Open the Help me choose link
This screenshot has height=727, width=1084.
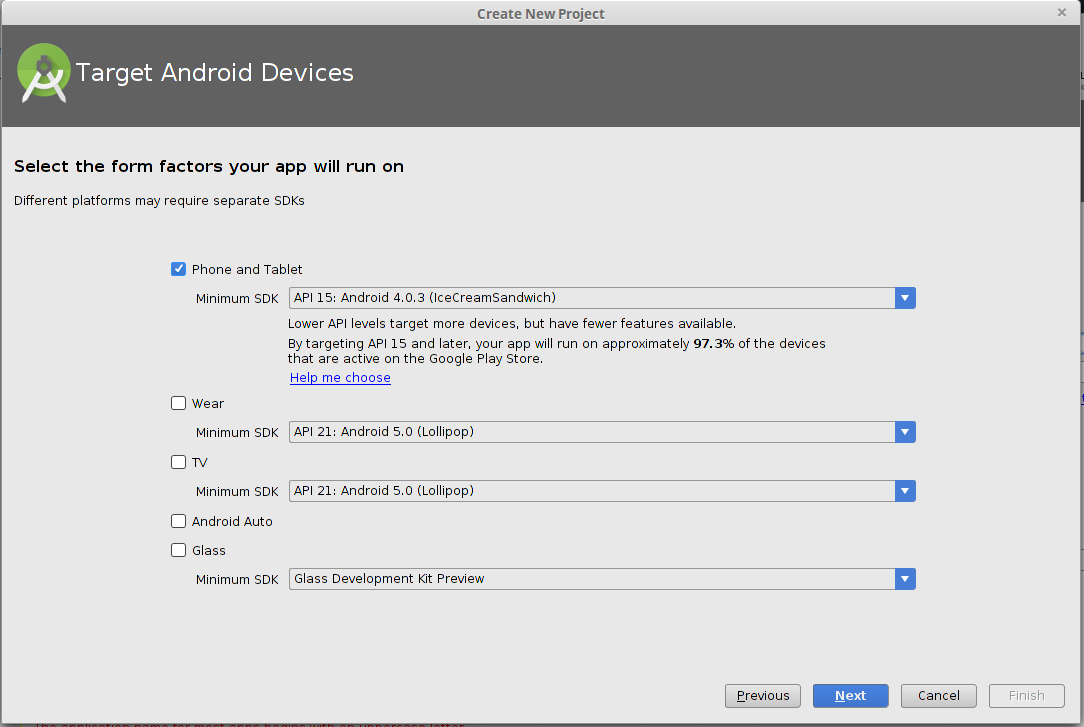pyautogui.click(x=340, y=378)
